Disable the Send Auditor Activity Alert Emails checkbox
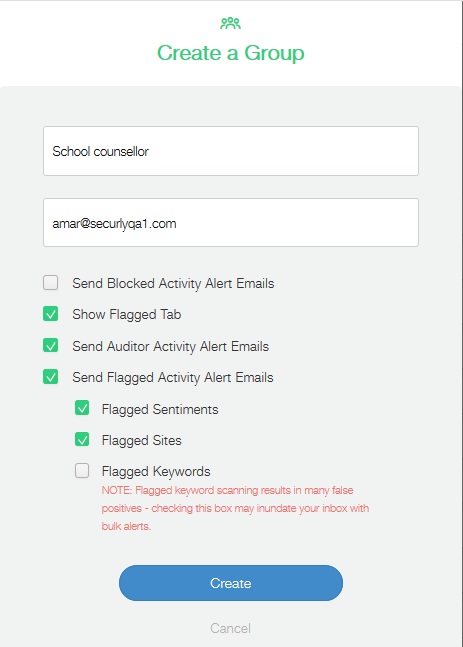Screen dimensions: 463x647 pyautogui.click(x=50, y=345)
